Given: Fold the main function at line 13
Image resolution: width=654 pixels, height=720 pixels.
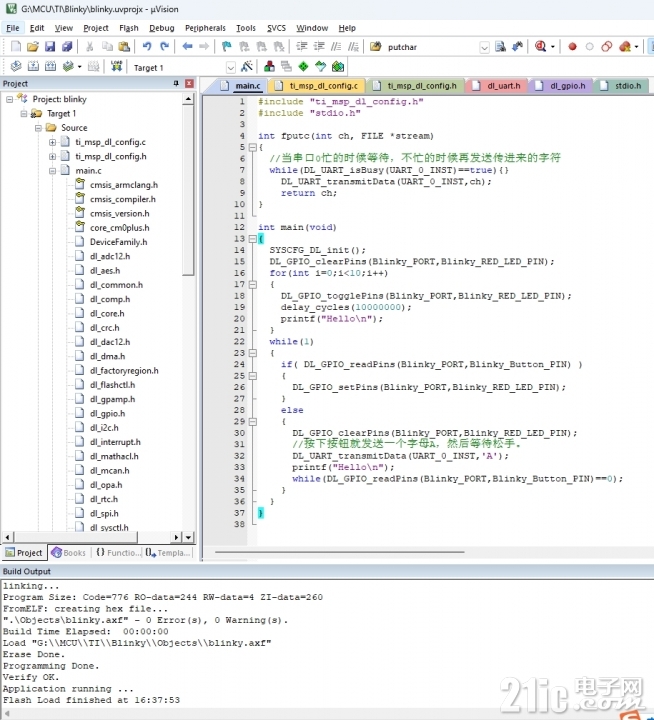Looking at the screenshot, I should [252, 239].
